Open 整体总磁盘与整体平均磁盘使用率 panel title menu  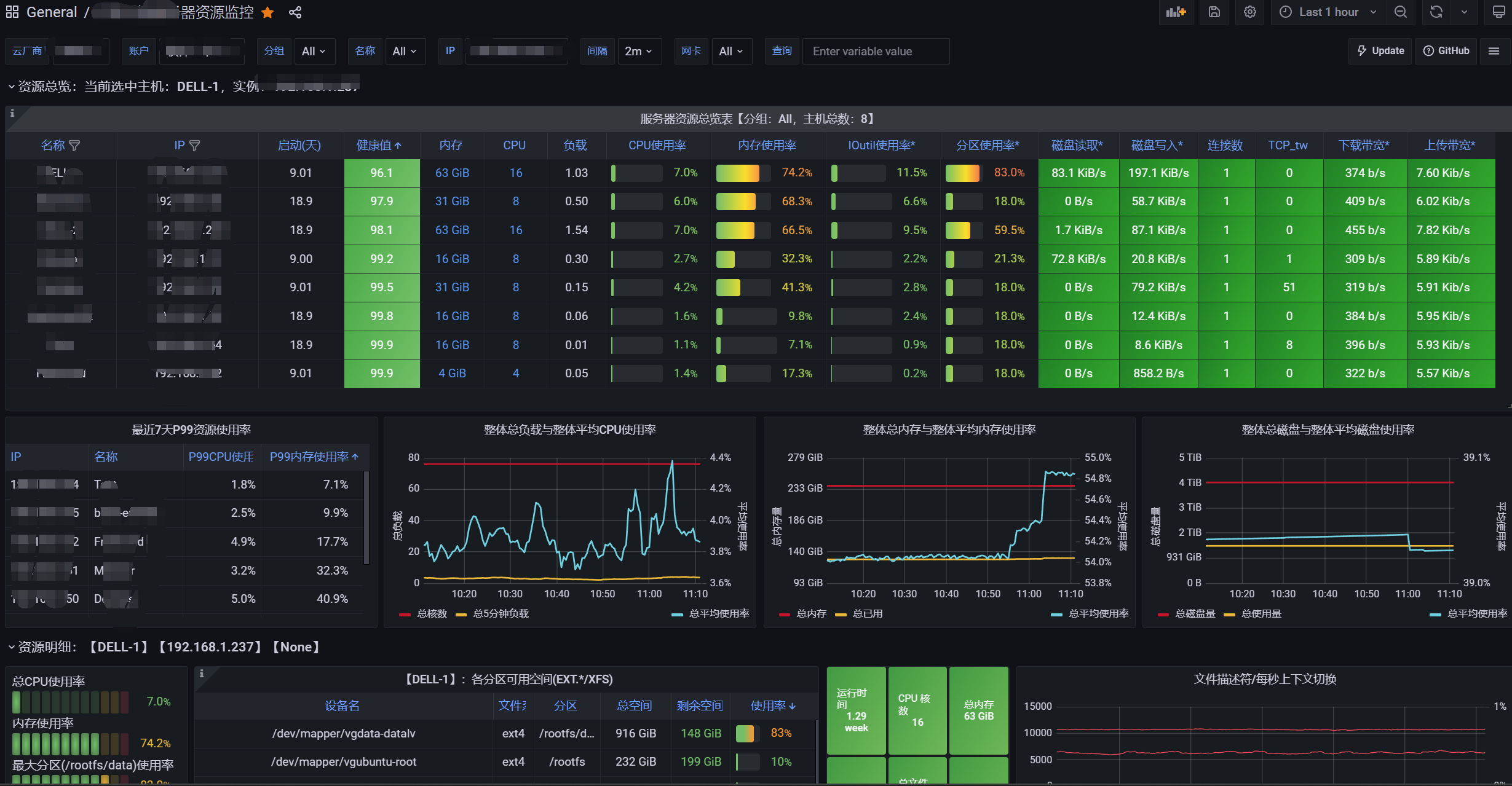point(1328,430)
